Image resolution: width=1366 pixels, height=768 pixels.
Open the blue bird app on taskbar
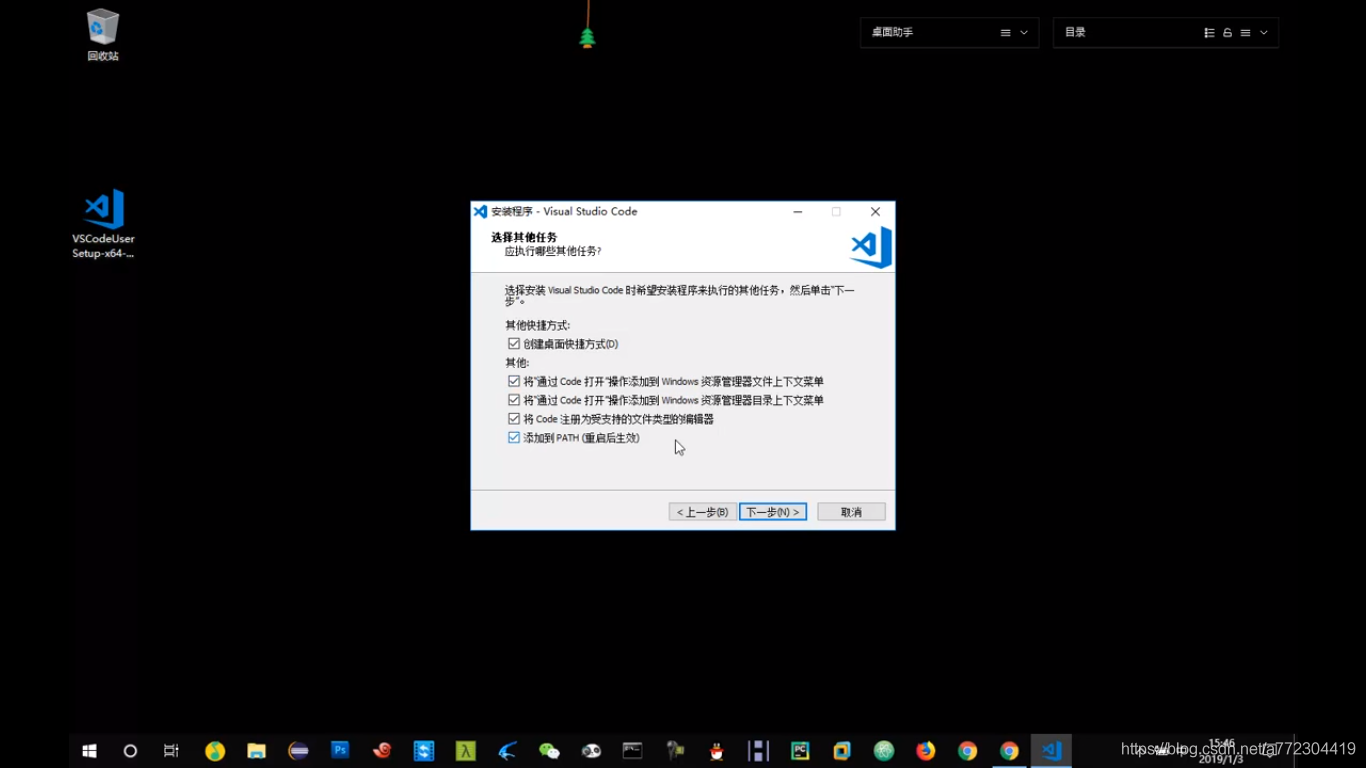pyautogui.click(x=507, y=751)
